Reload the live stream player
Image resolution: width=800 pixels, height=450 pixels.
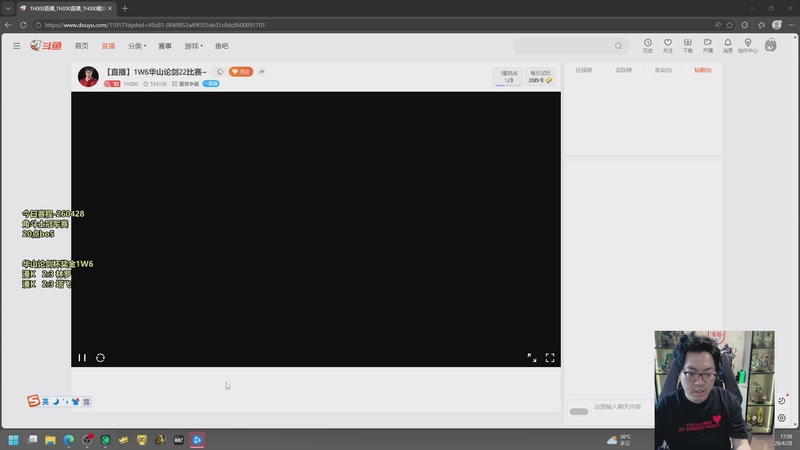101,358
